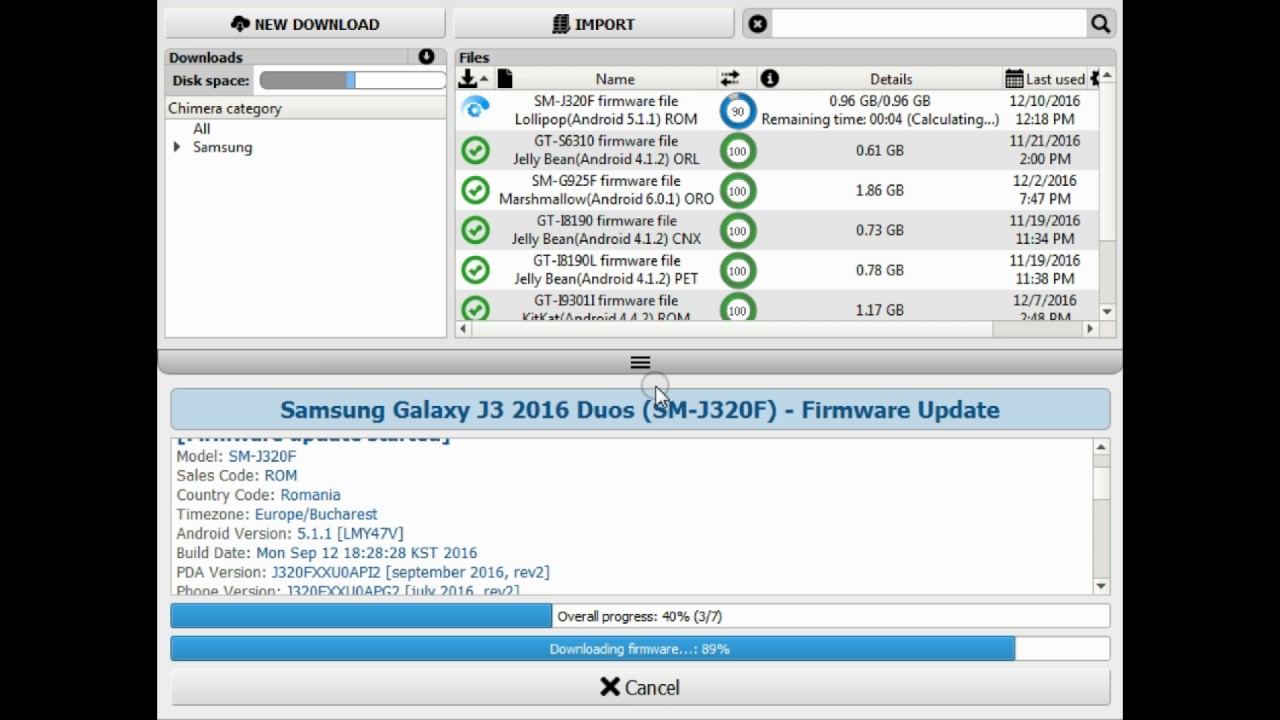Image resolution: width=1280 pixels, height=720 pixels.
Task: Select the All category
Action: (x=202, y=128)
